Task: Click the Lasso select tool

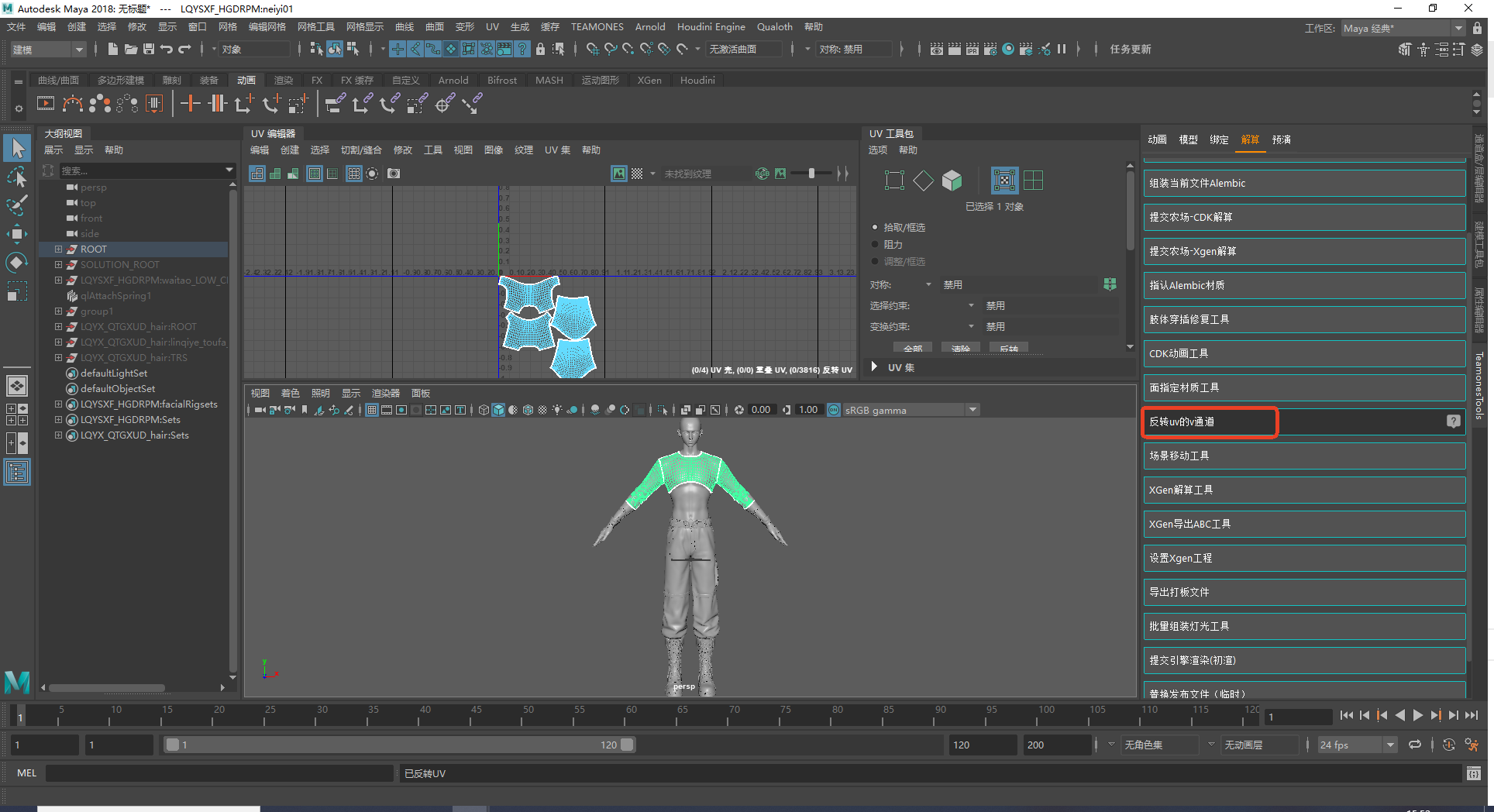Action: [16, 177]
